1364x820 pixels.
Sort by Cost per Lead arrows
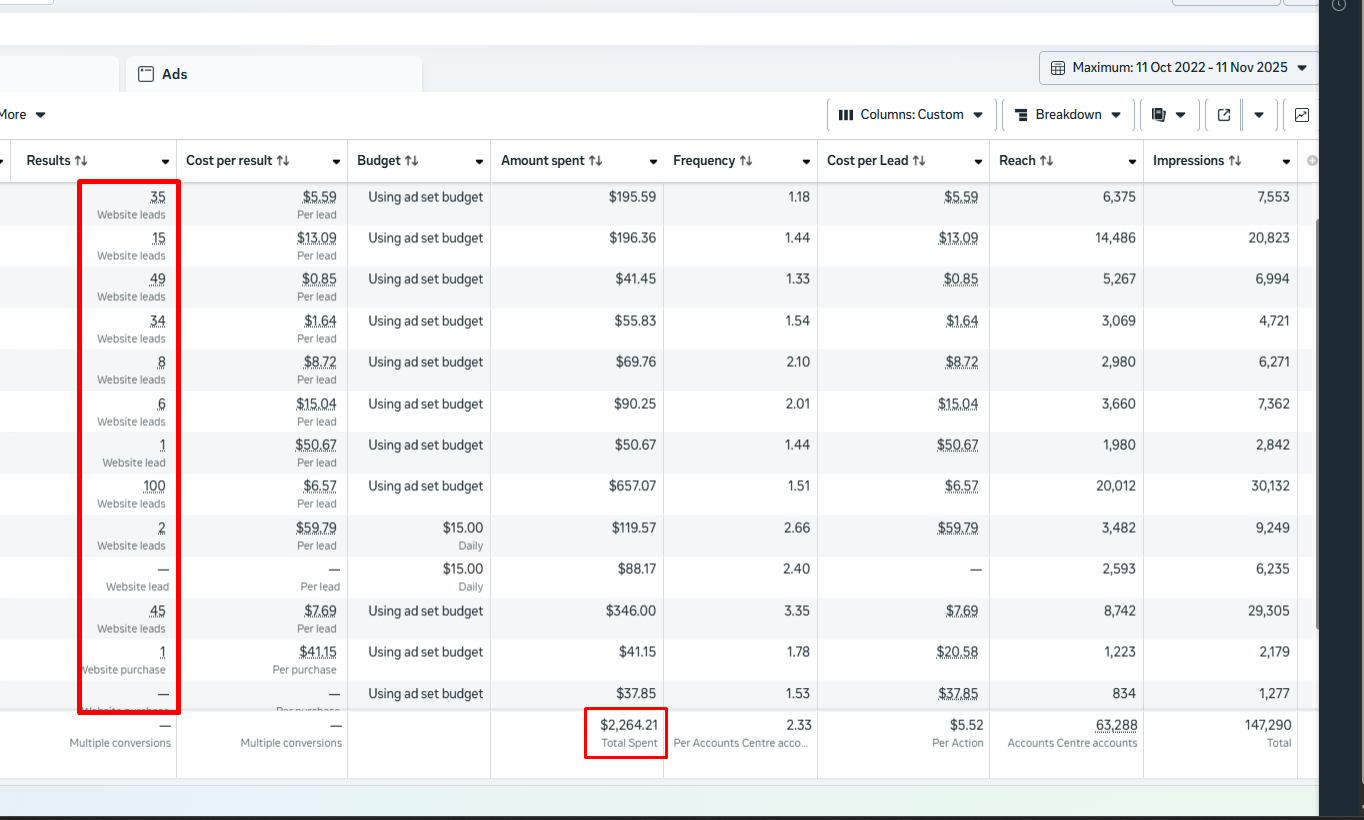pos(919,161)
